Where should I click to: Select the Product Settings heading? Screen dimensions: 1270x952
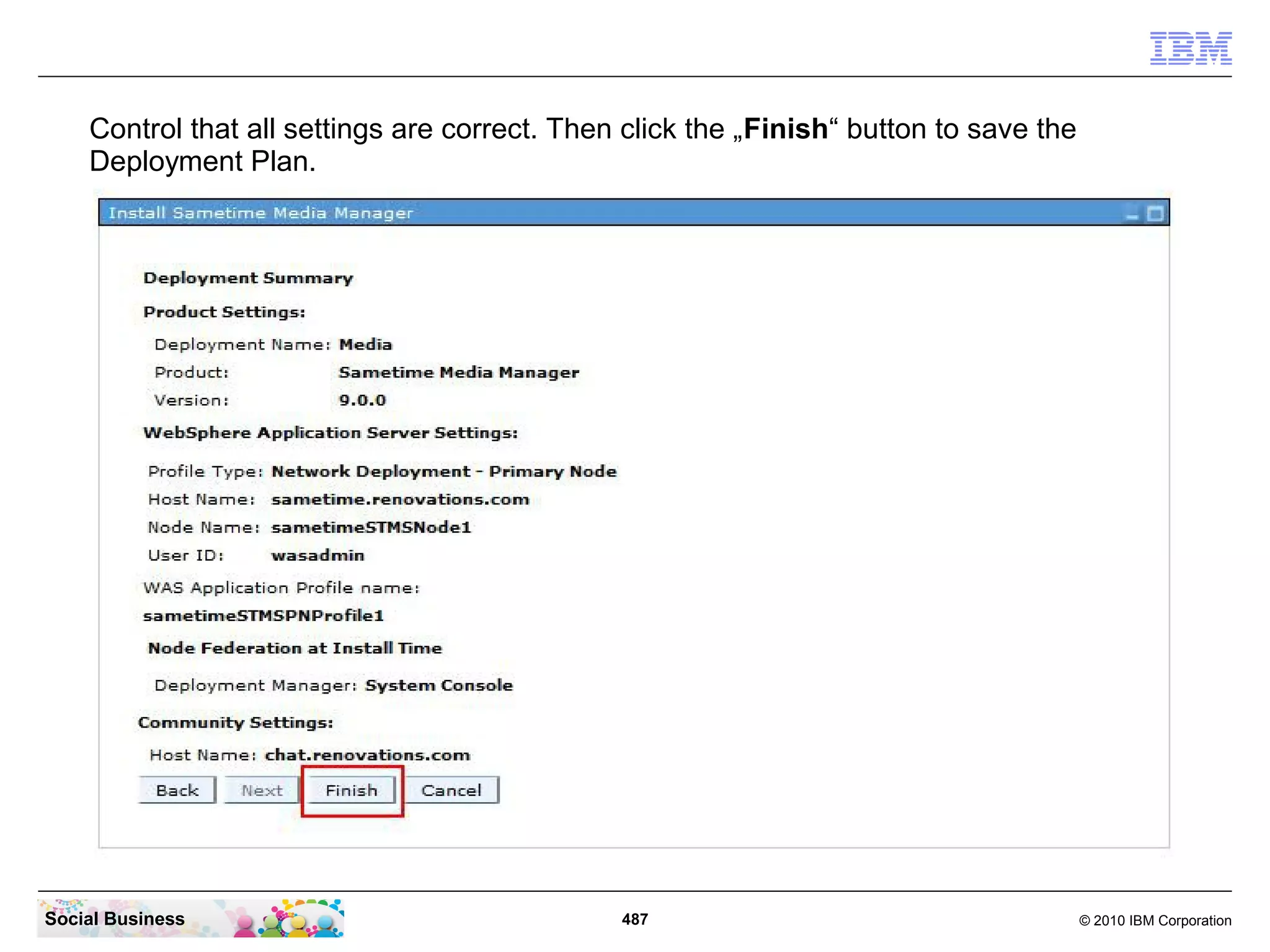224,312
